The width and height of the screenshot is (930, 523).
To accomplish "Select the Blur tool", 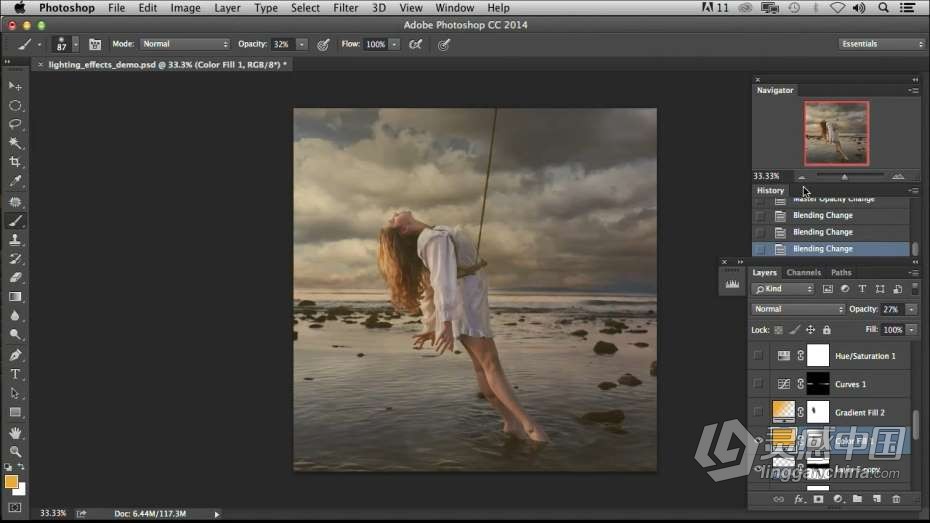I will (x=15, y=315).
